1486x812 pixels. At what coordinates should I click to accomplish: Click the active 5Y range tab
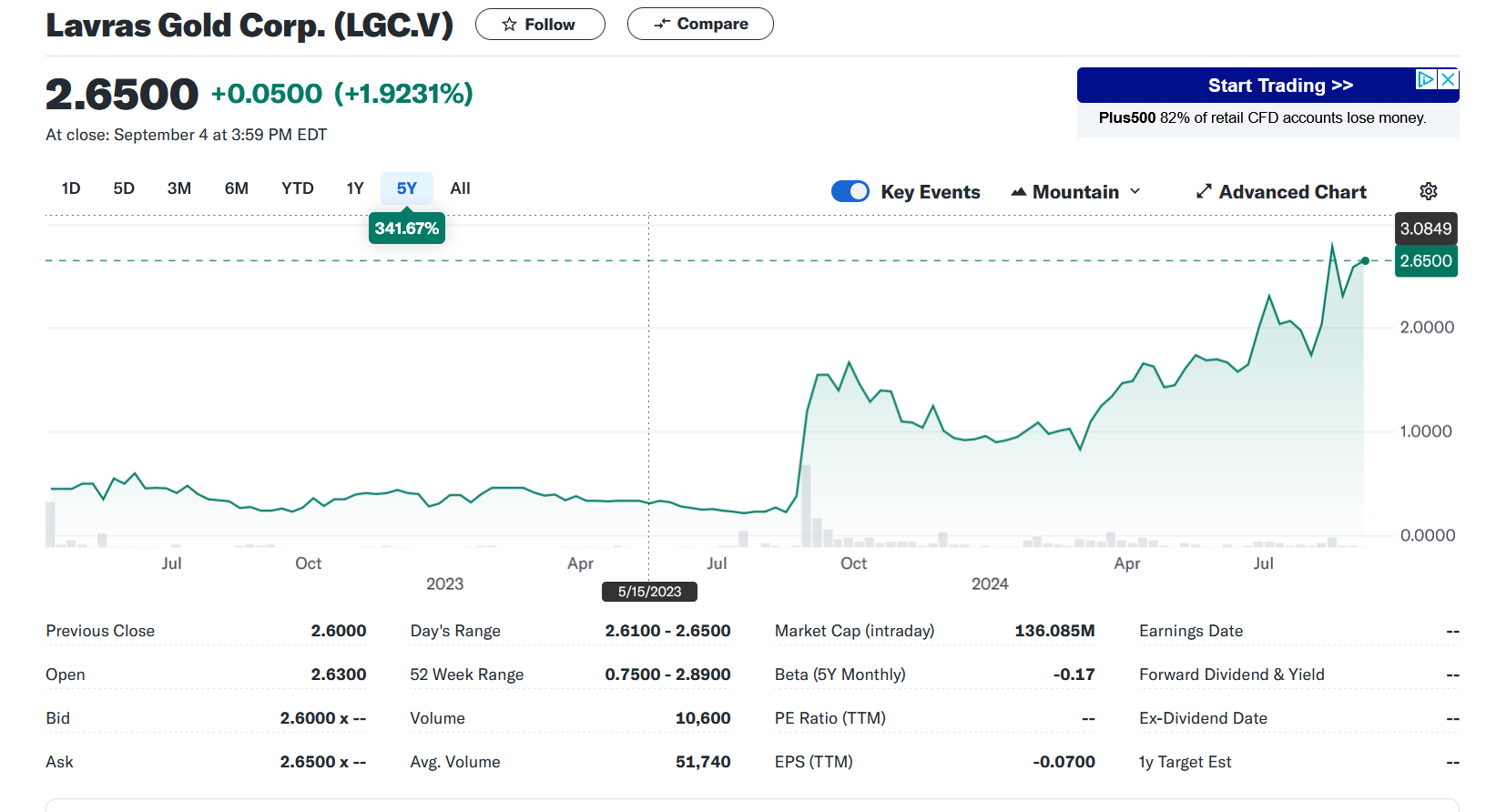(407, 188)
